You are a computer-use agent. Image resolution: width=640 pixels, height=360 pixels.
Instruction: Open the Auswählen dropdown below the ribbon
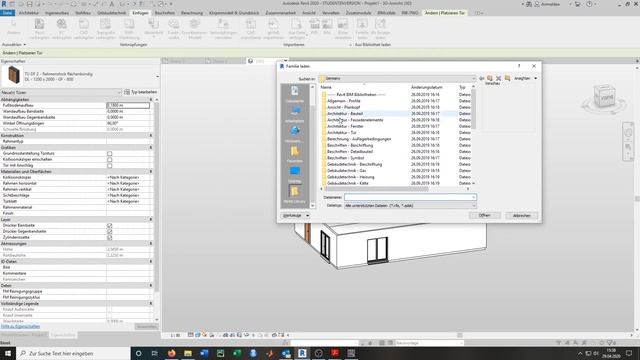tap(14, 44)
